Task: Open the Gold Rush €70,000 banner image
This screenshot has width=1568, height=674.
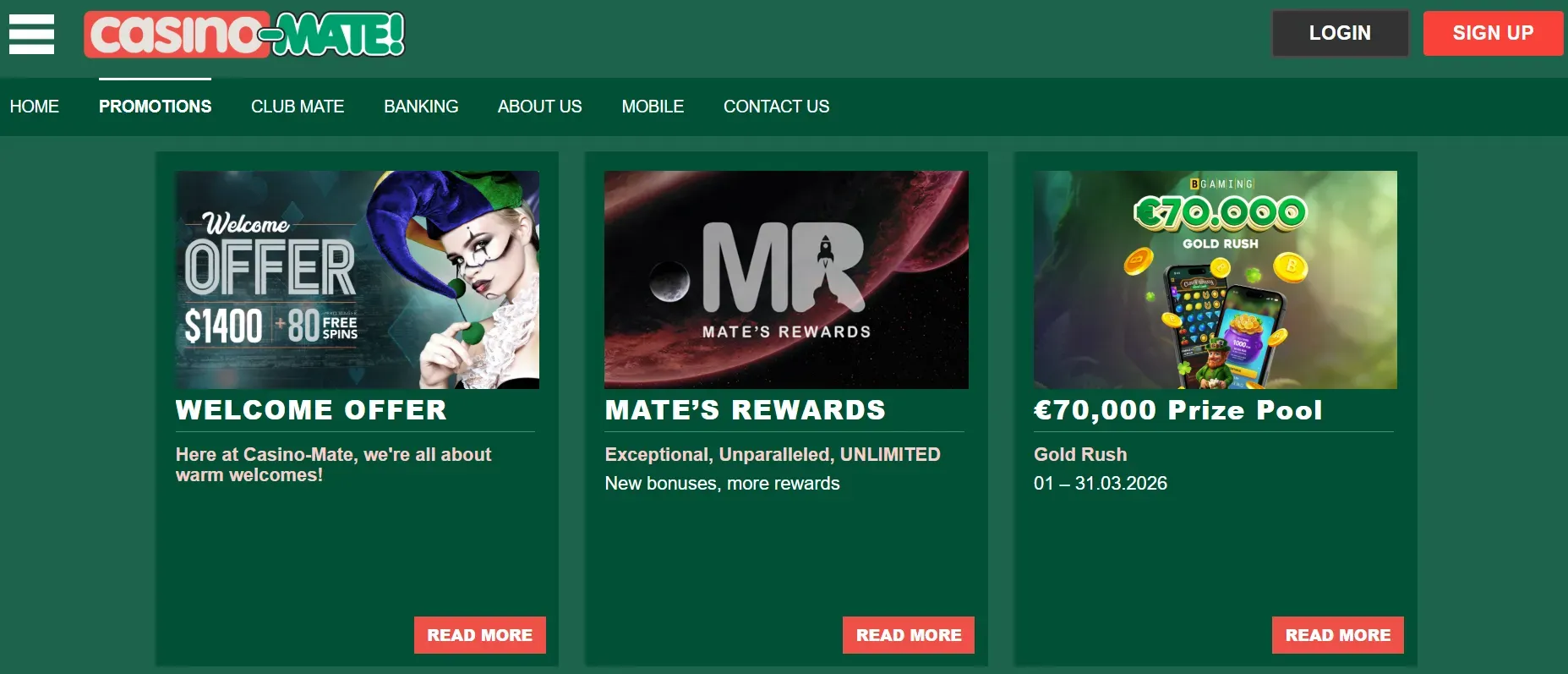Action: [1216, 280]
